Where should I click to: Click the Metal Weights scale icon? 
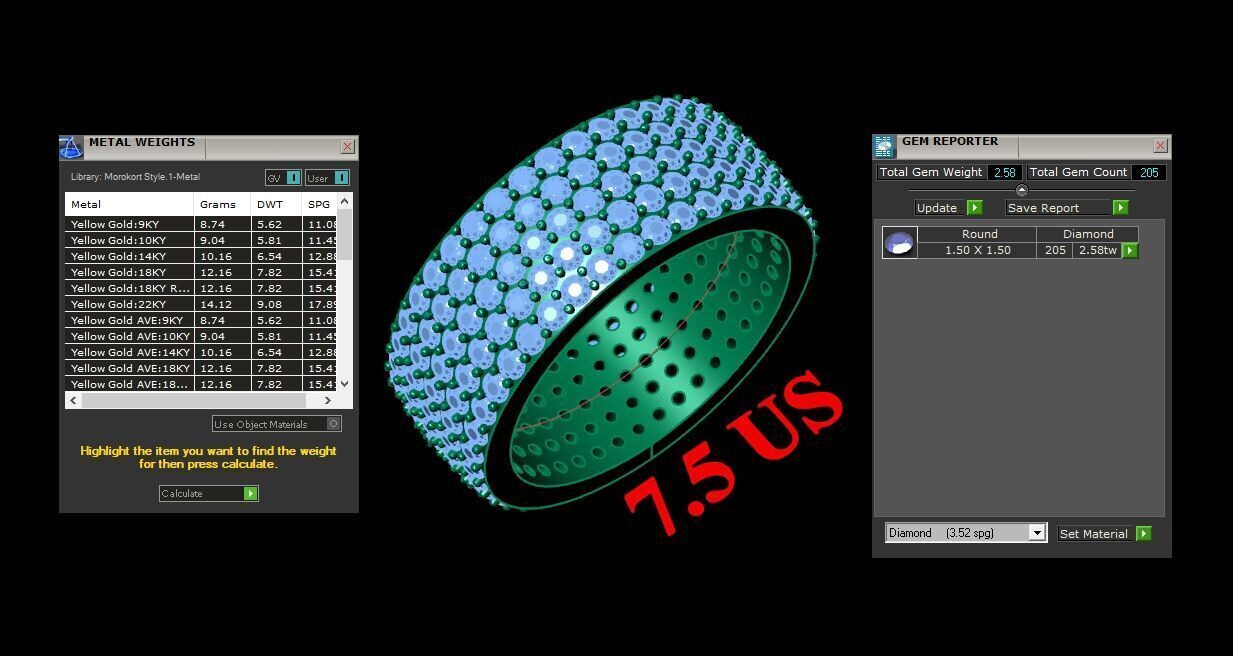[x=71, y=148]
